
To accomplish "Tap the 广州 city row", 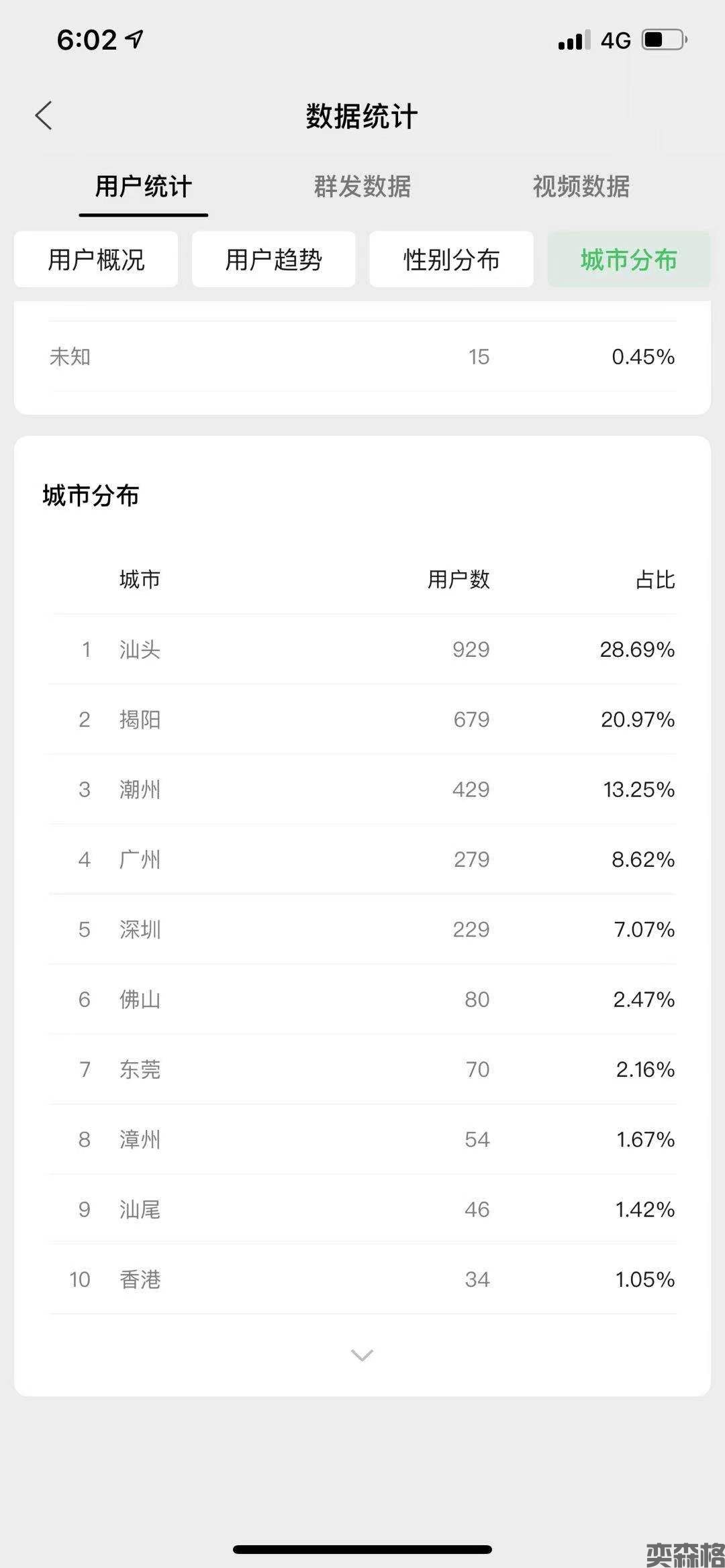I will [x=362, y=859].
